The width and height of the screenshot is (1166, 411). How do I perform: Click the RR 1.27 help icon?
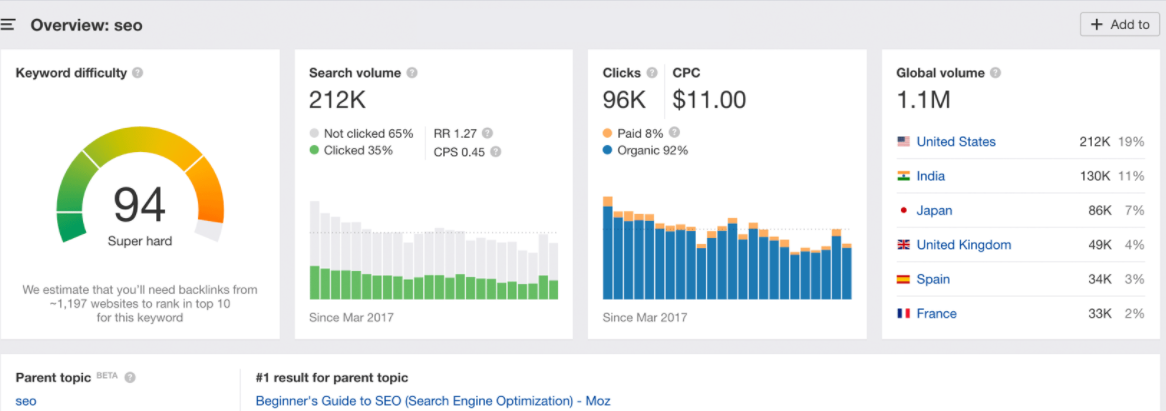click(x=487, y=134)
